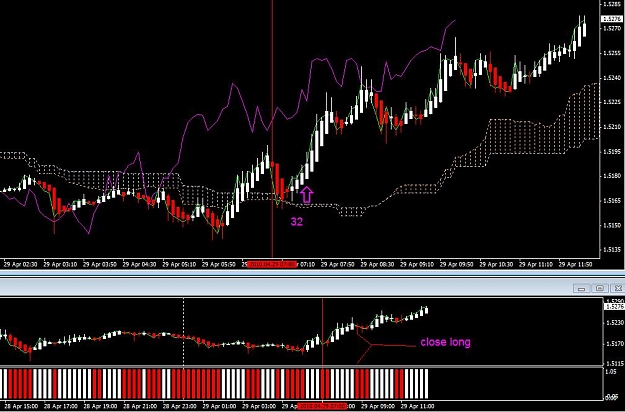Click the 1.5230 price level on lower scale
This screenshot has width=625, height=412.
[613, 323]
